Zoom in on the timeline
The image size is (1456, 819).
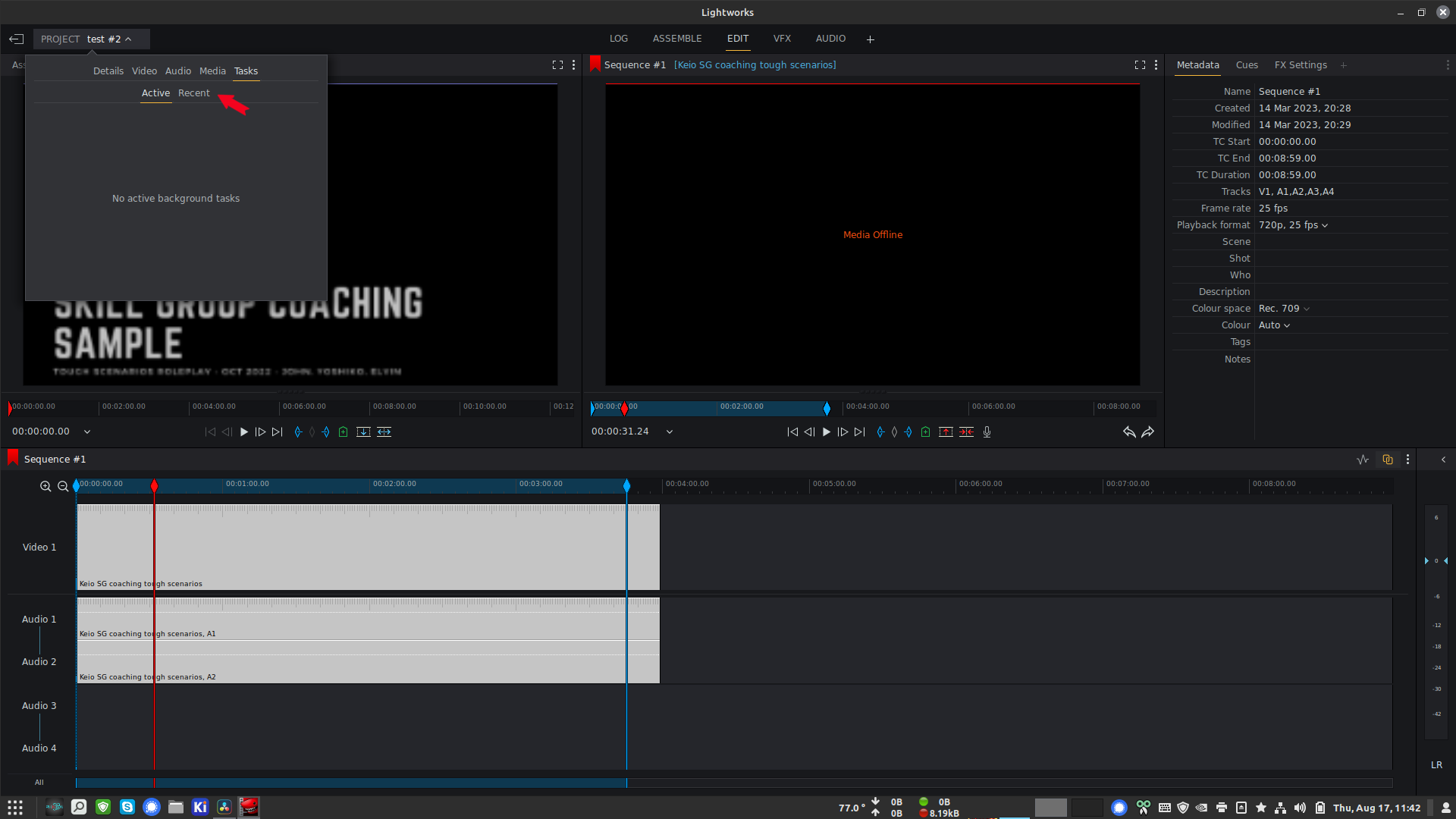[x=45, y=486]
